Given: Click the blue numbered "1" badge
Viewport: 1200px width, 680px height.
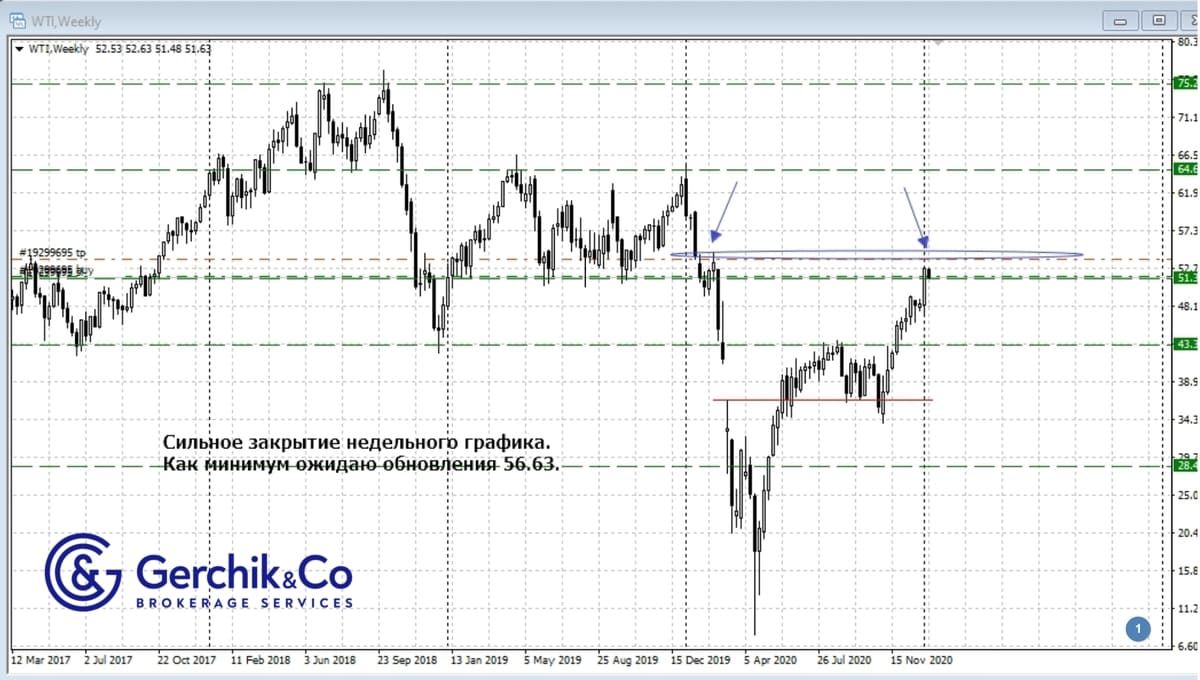Looking at the screenshot, I should coord(1137,629).
